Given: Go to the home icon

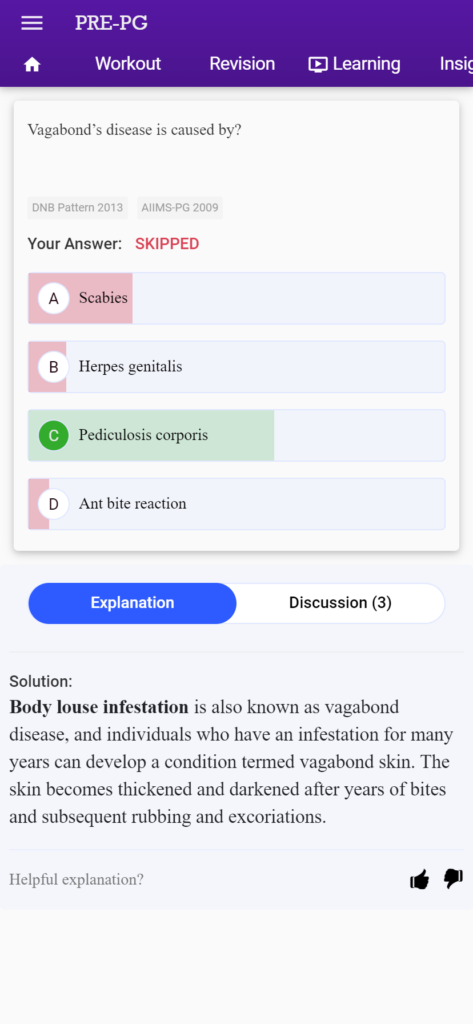Looking at the screenshot, I should [x=32, y=64].
